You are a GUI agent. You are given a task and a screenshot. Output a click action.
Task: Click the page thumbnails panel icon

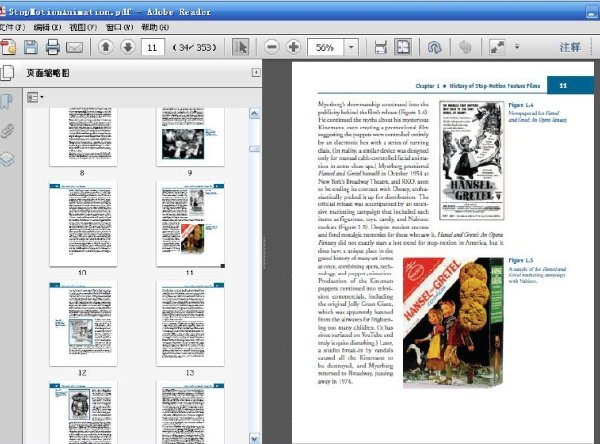click(7, 73)
